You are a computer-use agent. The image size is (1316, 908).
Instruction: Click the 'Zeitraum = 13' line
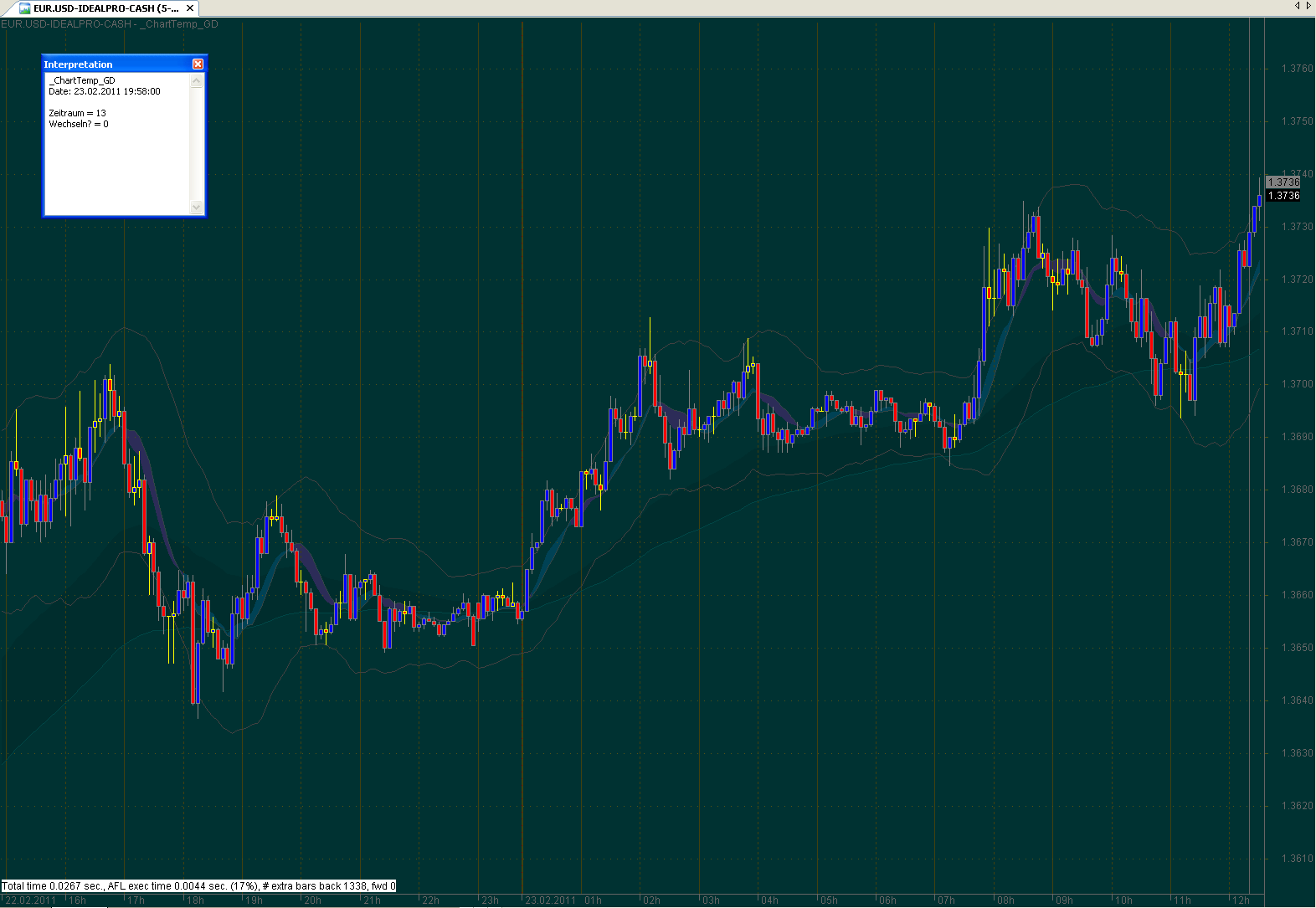click(x=78, y=113)
